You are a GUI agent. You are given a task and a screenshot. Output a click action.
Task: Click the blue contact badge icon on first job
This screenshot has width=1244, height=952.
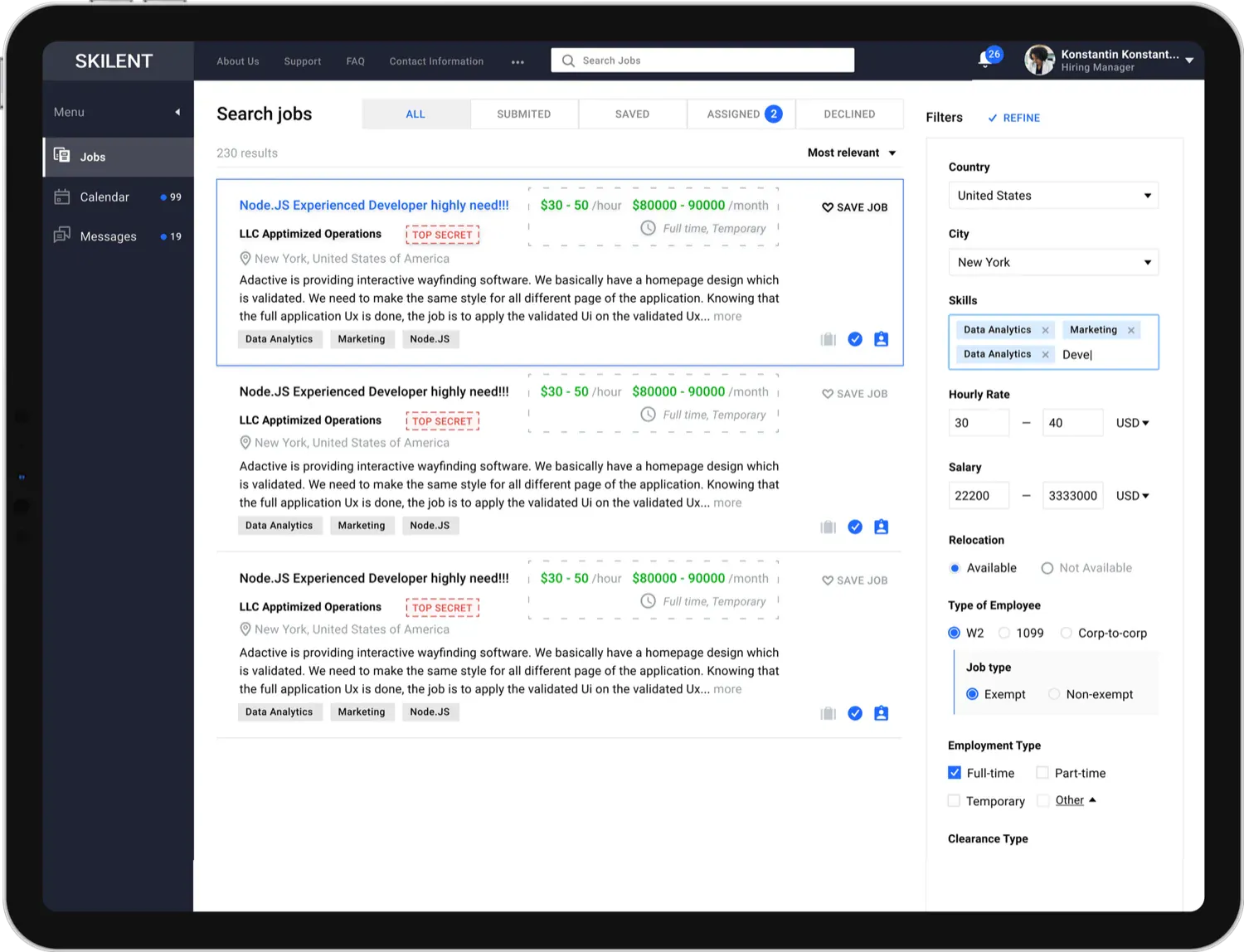[x=881, y=339]
